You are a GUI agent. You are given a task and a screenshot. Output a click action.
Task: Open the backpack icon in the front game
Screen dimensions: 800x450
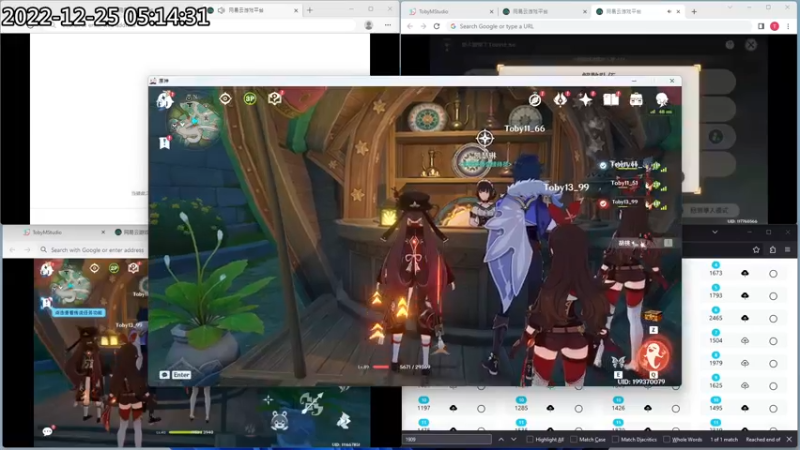point(636,99)
